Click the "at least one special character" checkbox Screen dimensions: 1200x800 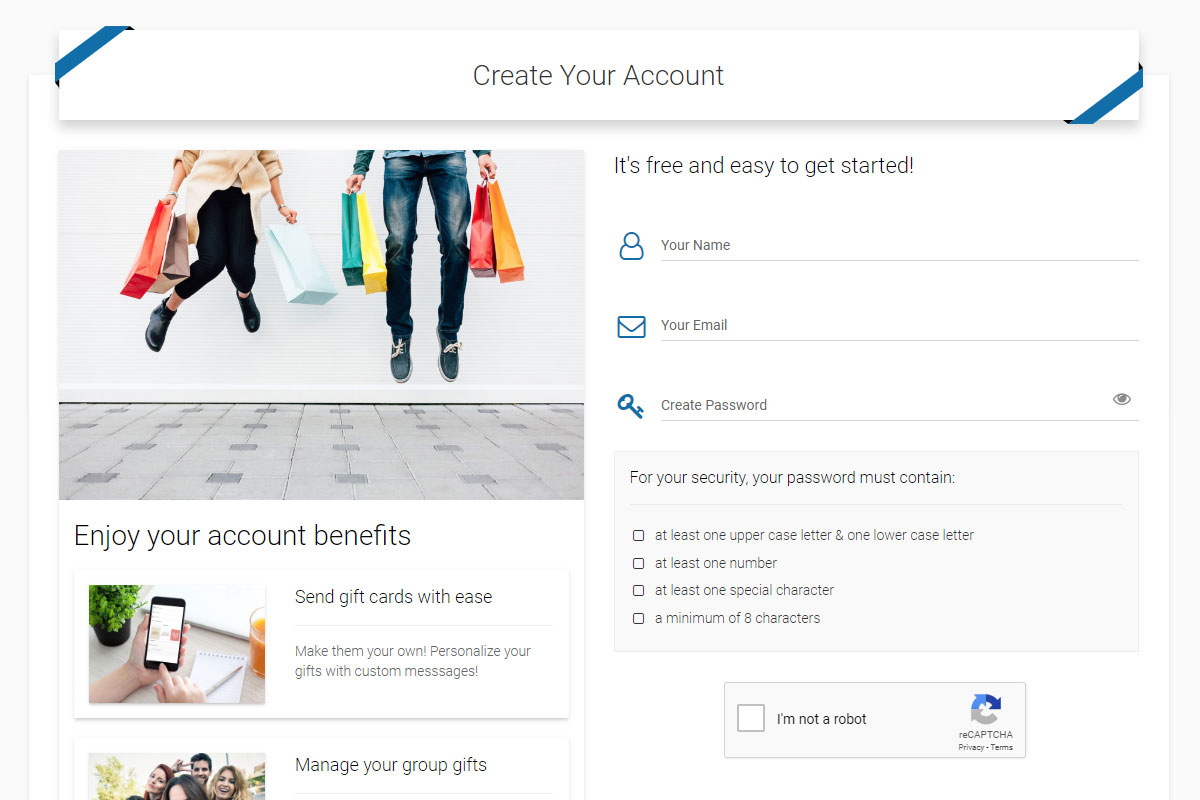click(x=638, y=591)
